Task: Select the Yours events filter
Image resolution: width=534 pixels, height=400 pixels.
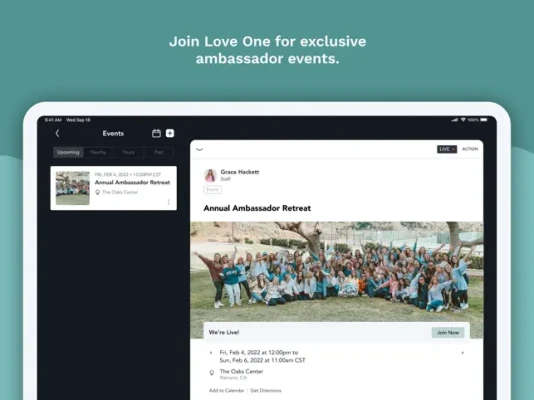Action: [x=128, y=152]
